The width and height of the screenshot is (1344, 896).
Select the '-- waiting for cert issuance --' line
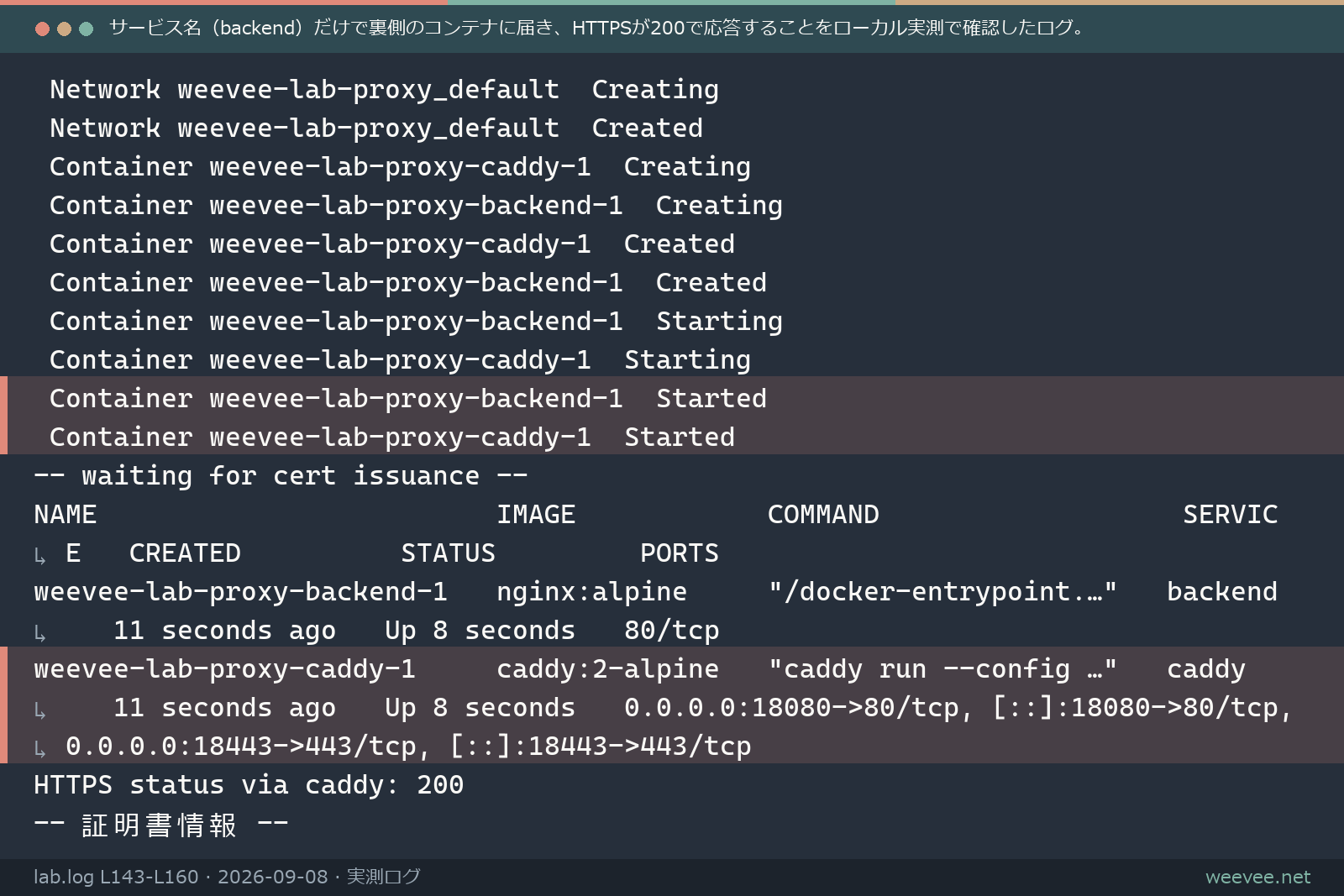[x=281, y=475]
